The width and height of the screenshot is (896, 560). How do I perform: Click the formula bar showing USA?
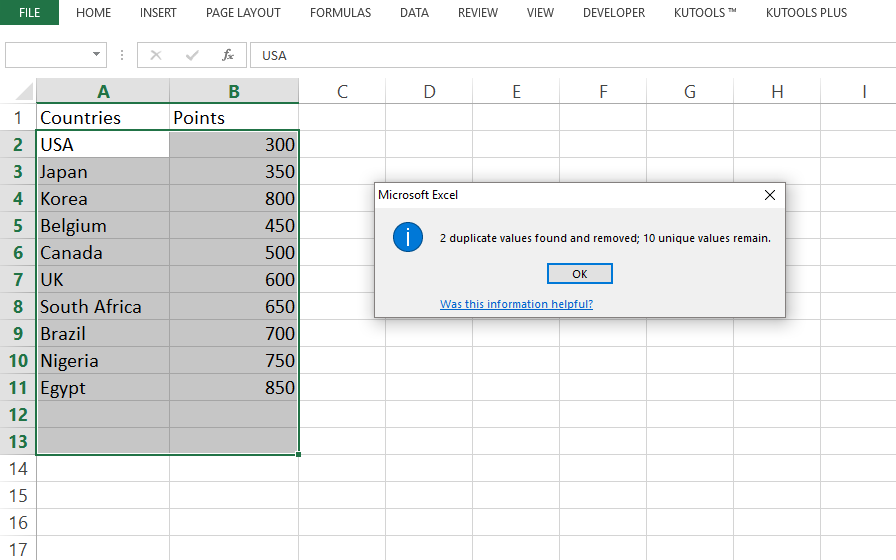573,55
